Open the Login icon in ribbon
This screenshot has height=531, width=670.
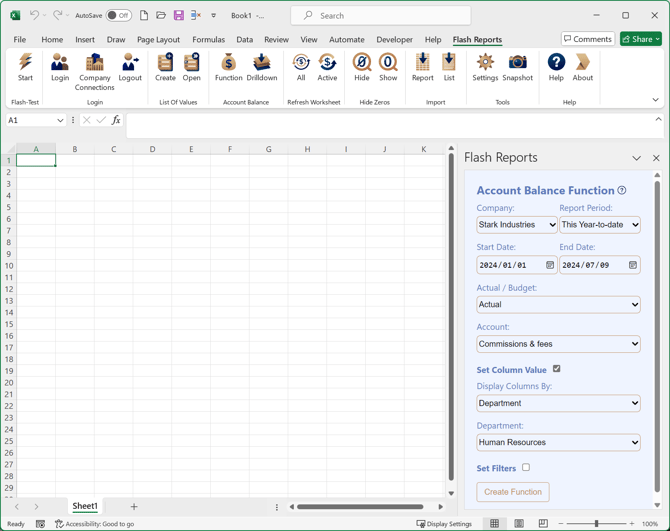60,67
